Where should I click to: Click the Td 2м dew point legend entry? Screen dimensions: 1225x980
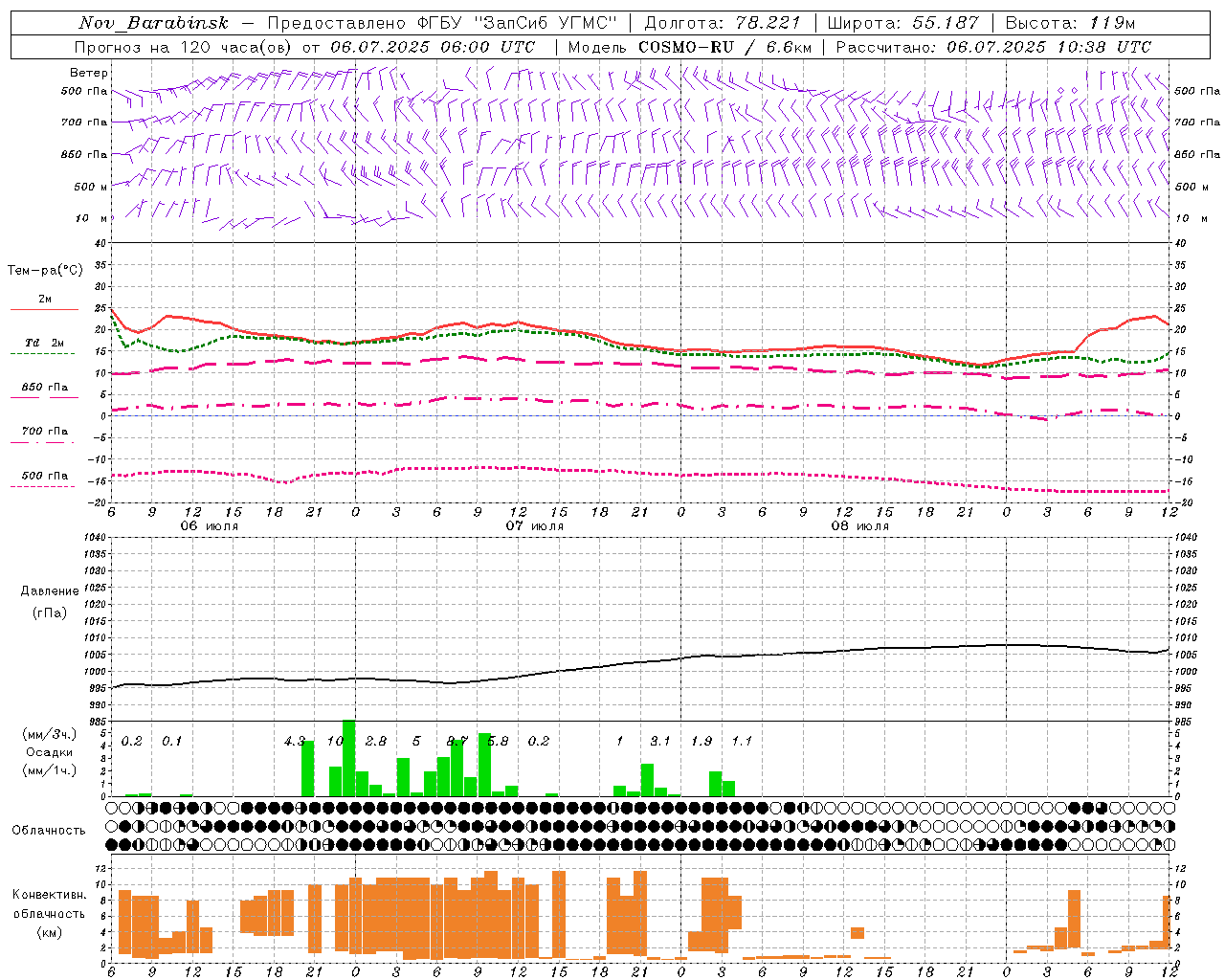pos(45,343)
